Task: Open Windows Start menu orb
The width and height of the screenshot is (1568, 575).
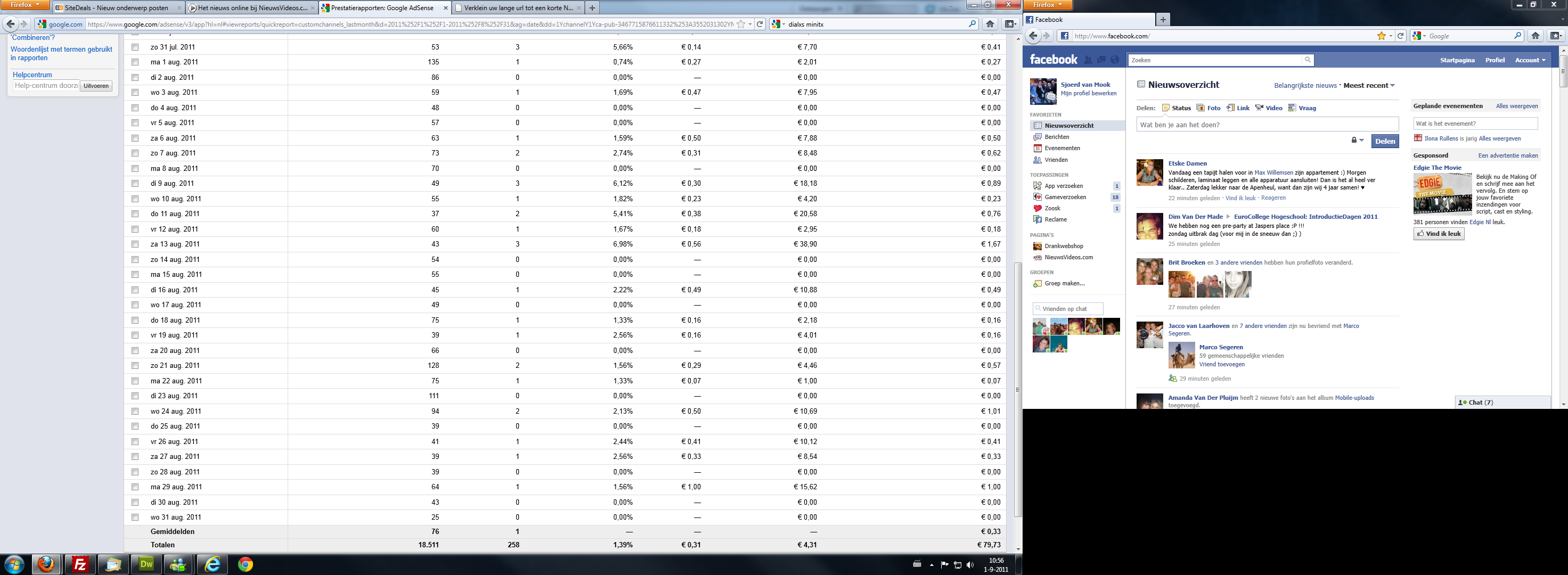Action: (13, 565)
